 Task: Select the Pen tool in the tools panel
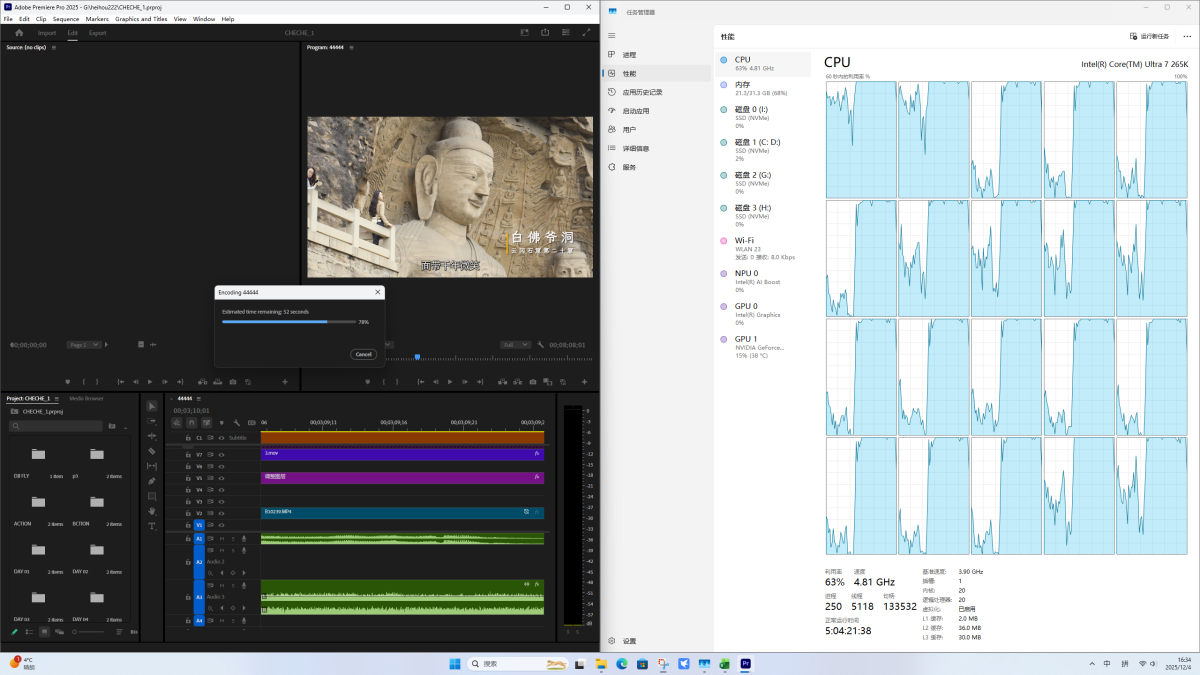[152, 481]
